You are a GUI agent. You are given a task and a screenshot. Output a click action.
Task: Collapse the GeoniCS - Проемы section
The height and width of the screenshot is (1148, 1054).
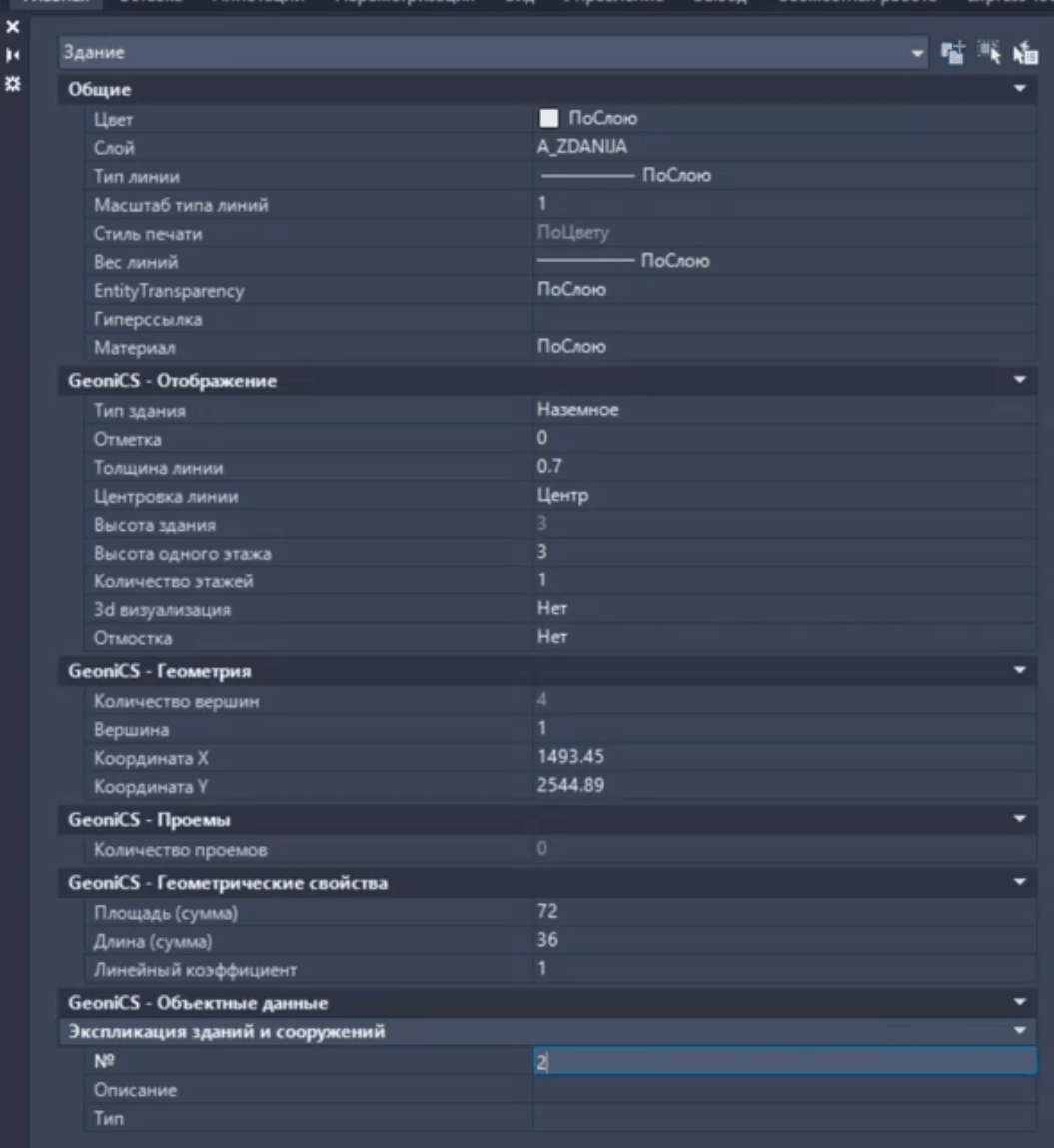tap(1019, 820)
